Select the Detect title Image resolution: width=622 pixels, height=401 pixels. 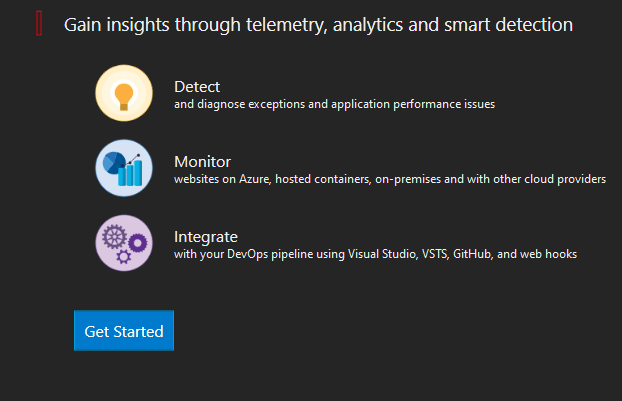point(196,87)
